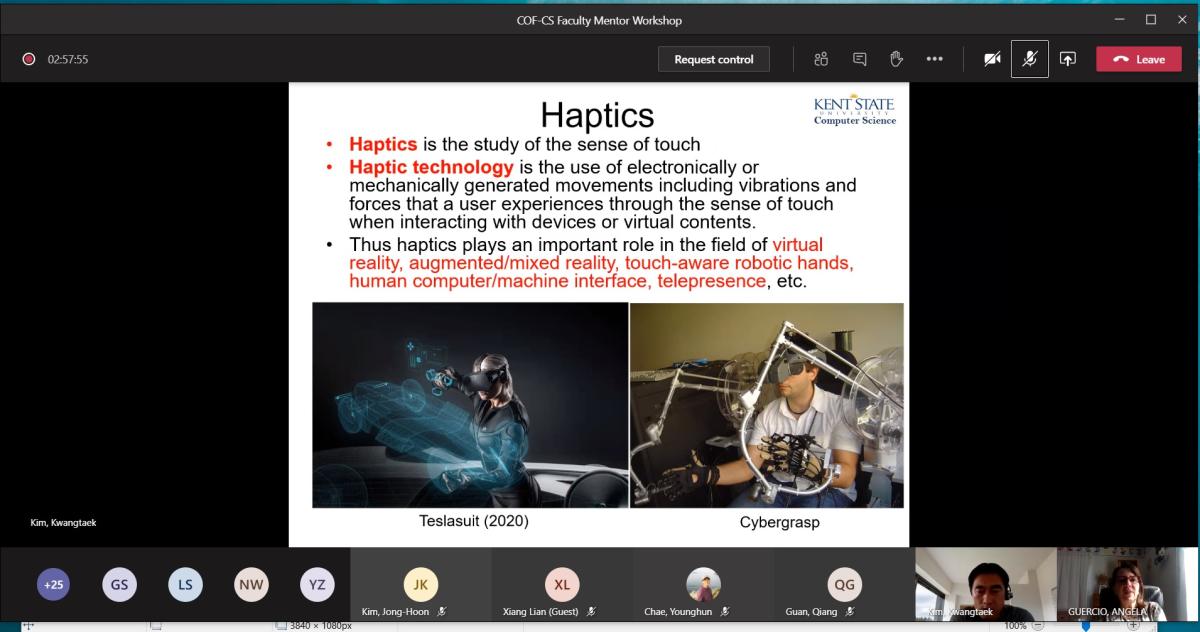Click the red recording indicator

(29, 59)
